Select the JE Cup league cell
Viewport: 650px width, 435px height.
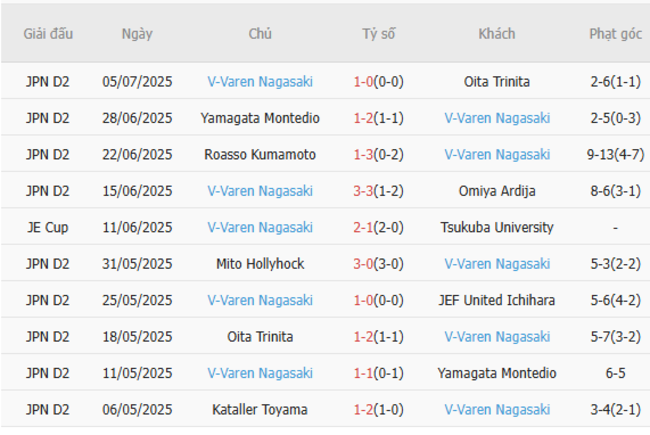pos(48,228)
